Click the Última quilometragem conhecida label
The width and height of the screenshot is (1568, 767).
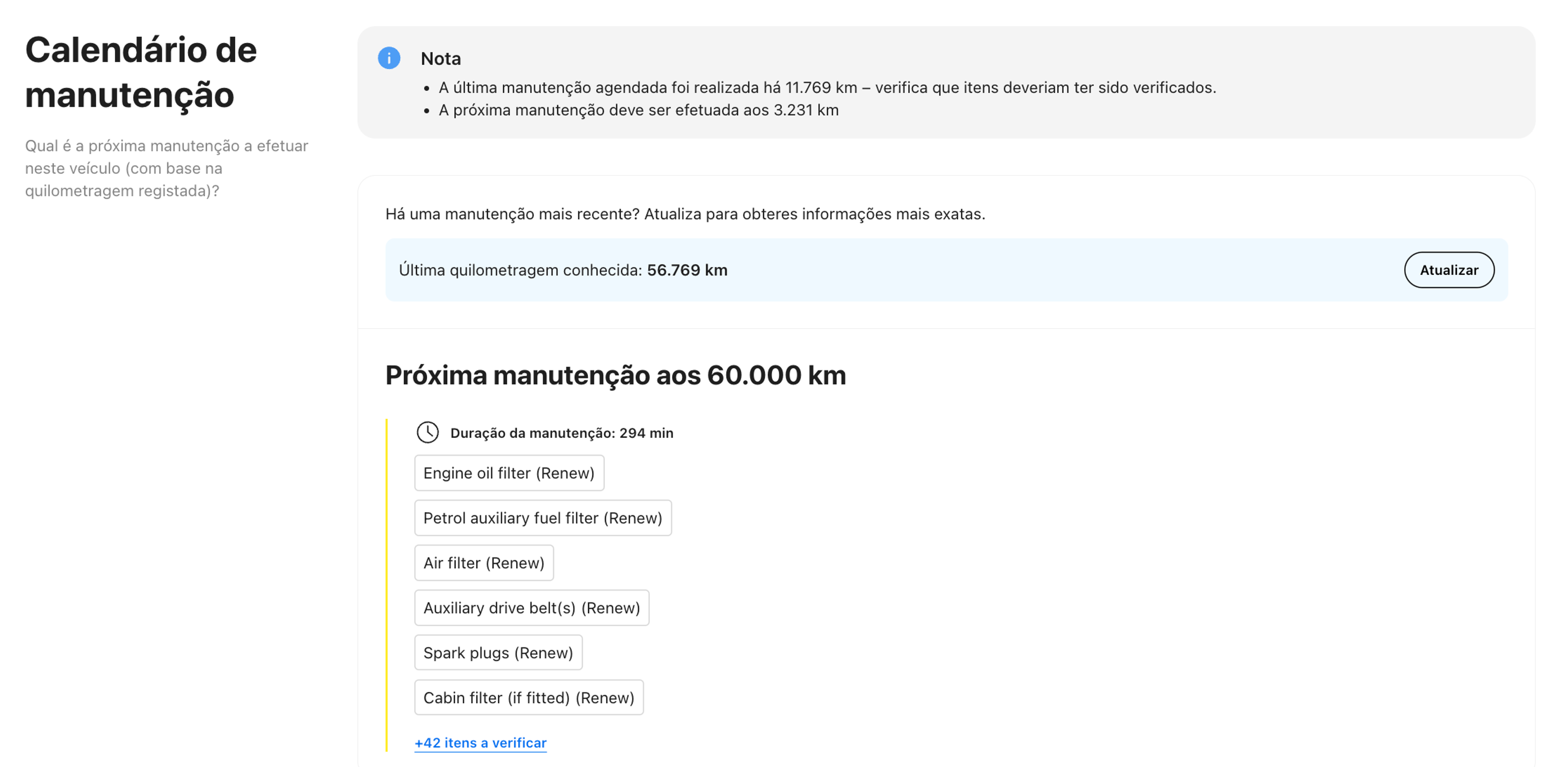coord(521,270)
